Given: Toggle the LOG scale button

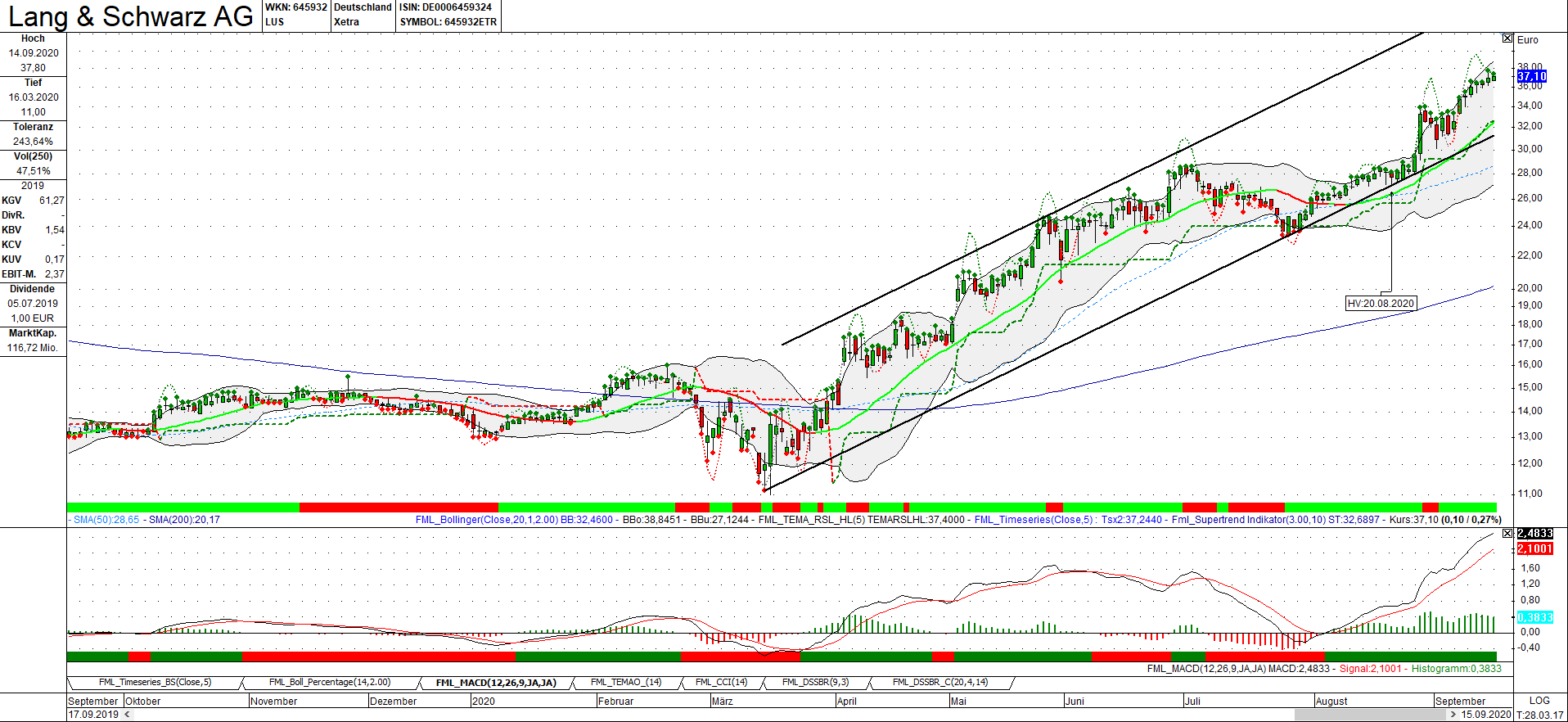Looking at the screenshot, I should tap(1539, 701).
